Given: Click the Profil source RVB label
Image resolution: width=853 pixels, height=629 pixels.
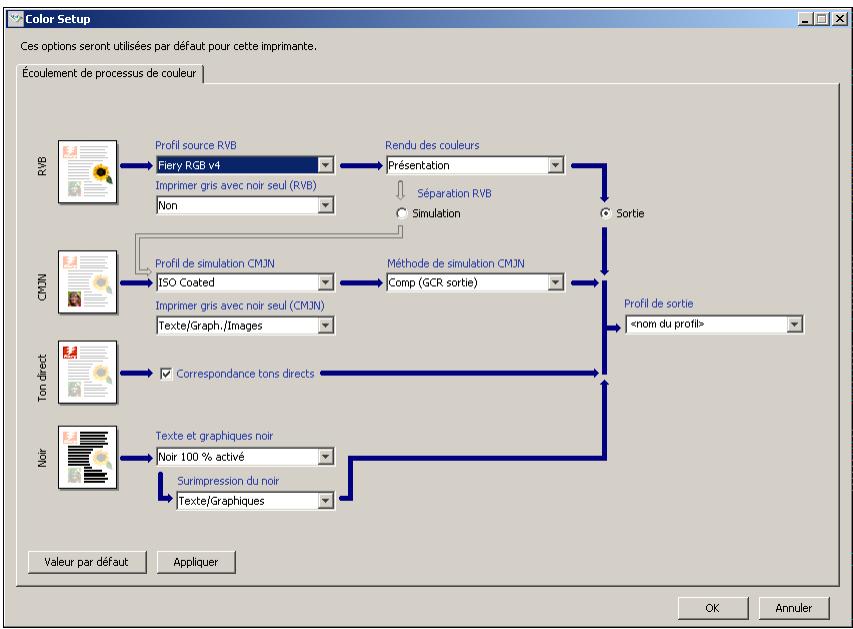Looking at the screenshot, I should pyautogui.click(x=196, y=145).
